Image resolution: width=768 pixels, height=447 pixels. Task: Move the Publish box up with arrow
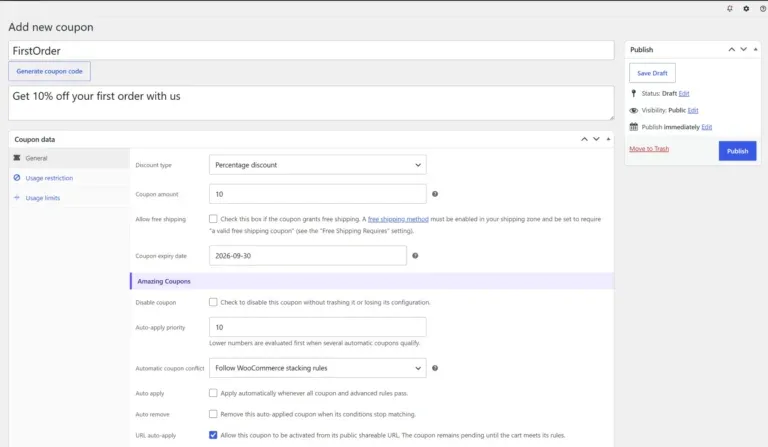pos(732,49)
